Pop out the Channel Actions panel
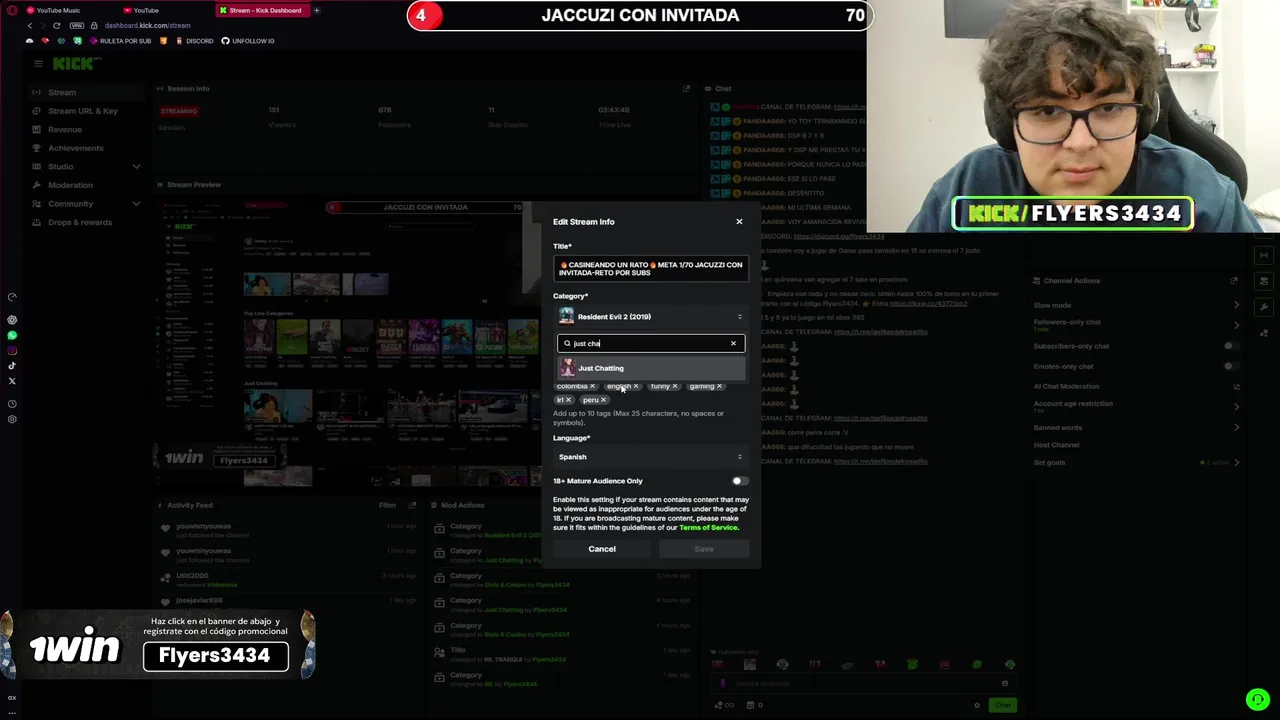The image size is (1280, 720). point(1234,281)
